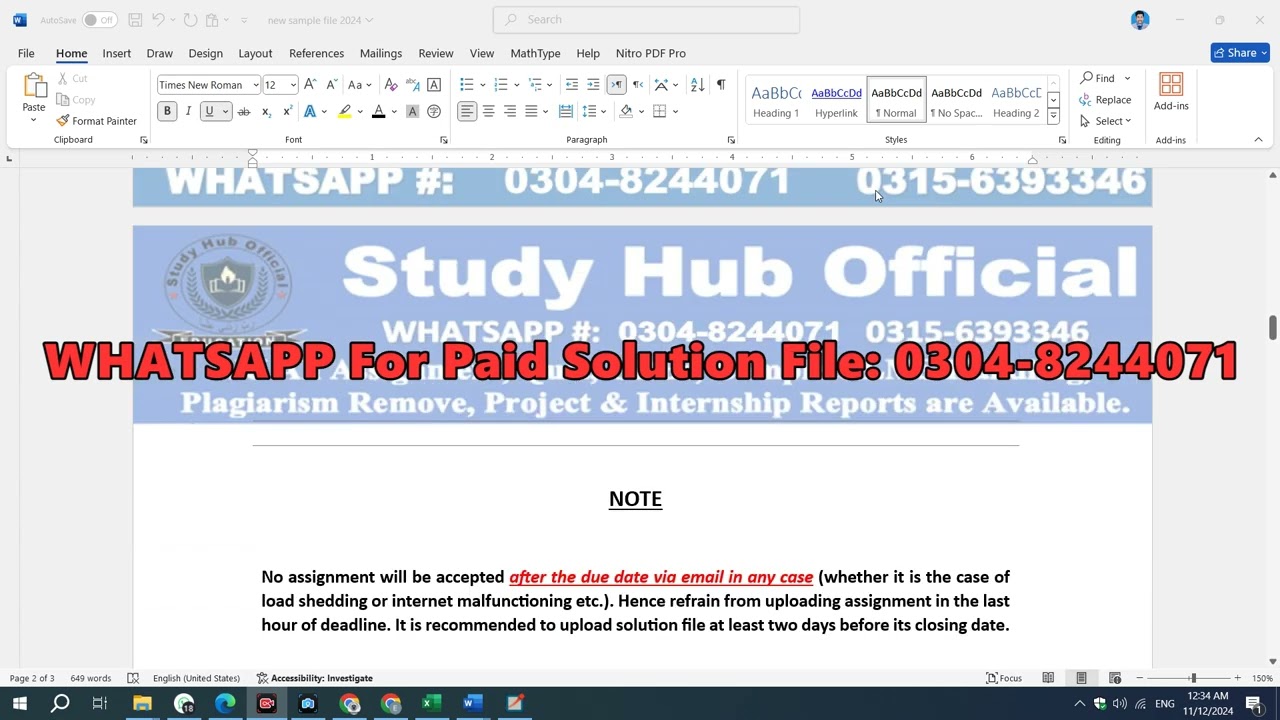Image resolution: width=1280 pixels, height=720 pixels.
Task: Click the Paste icon in Clipboard
Action: [x=34, y=88]
